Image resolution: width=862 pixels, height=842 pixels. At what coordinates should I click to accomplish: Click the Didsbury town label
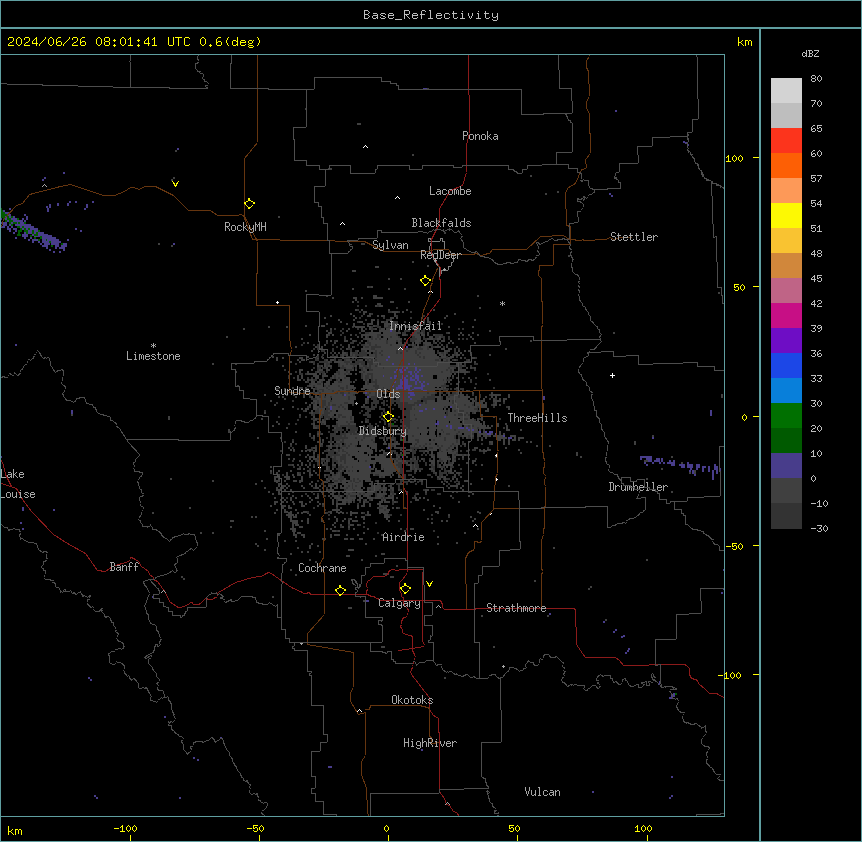coord(382,431)
